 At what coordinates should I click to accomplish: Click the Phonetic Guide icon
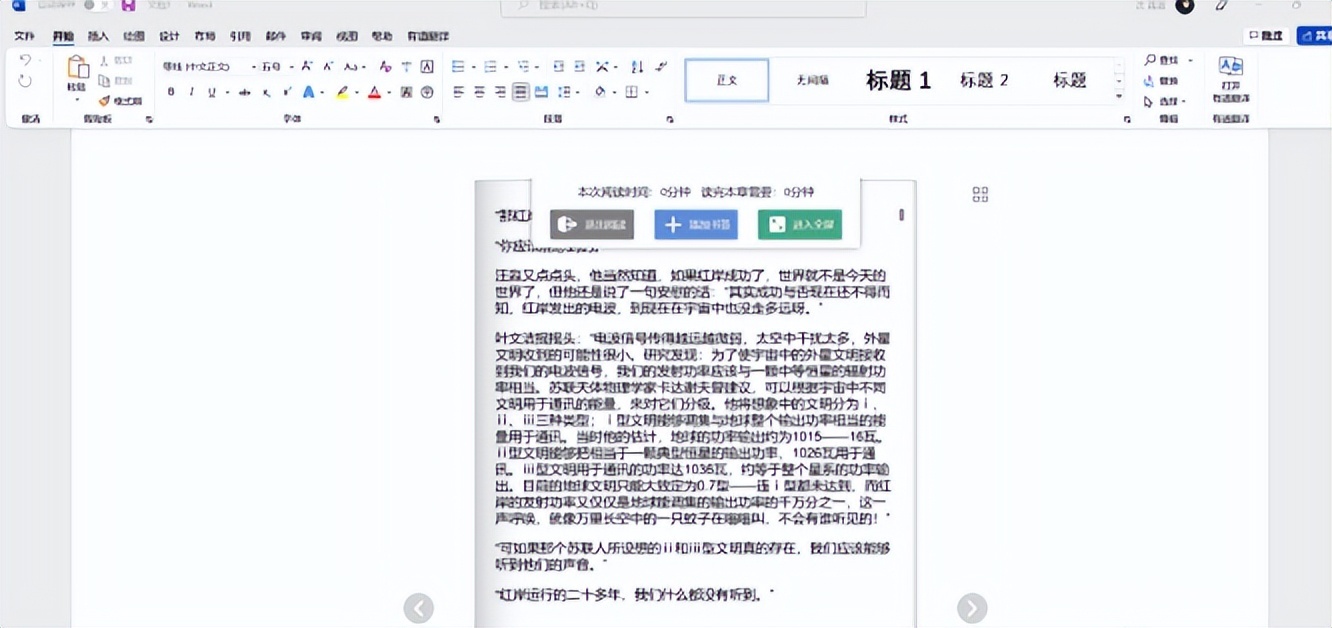406,67
